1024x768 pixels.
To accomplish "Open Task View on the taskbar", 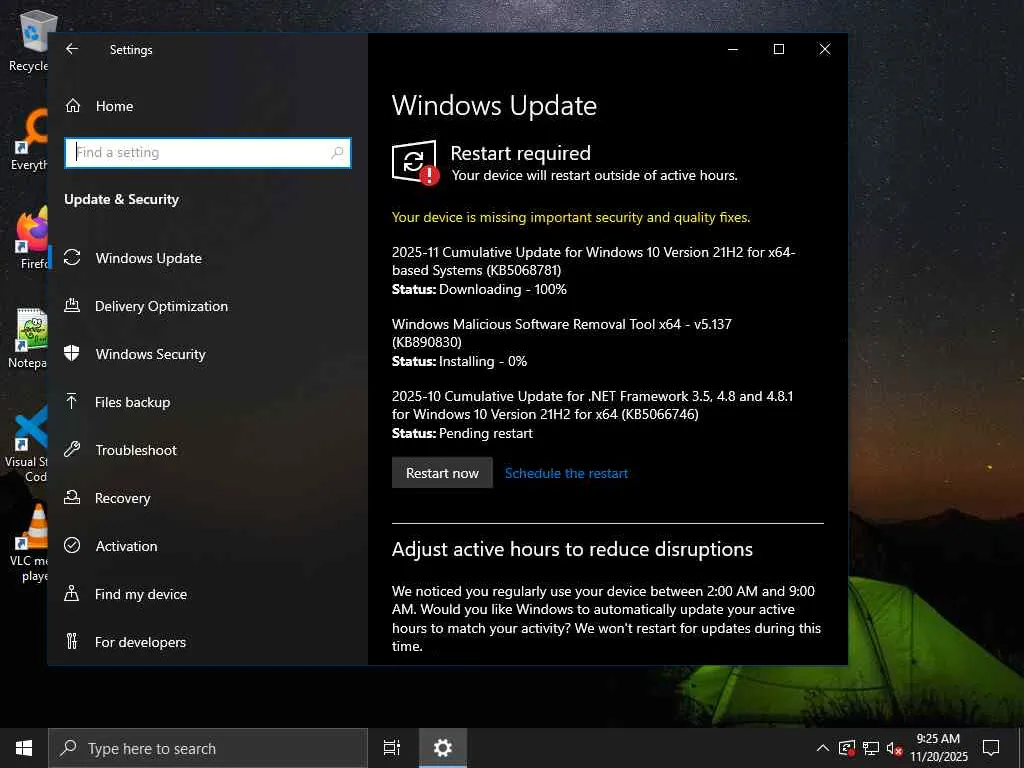I will coord(392,748).
